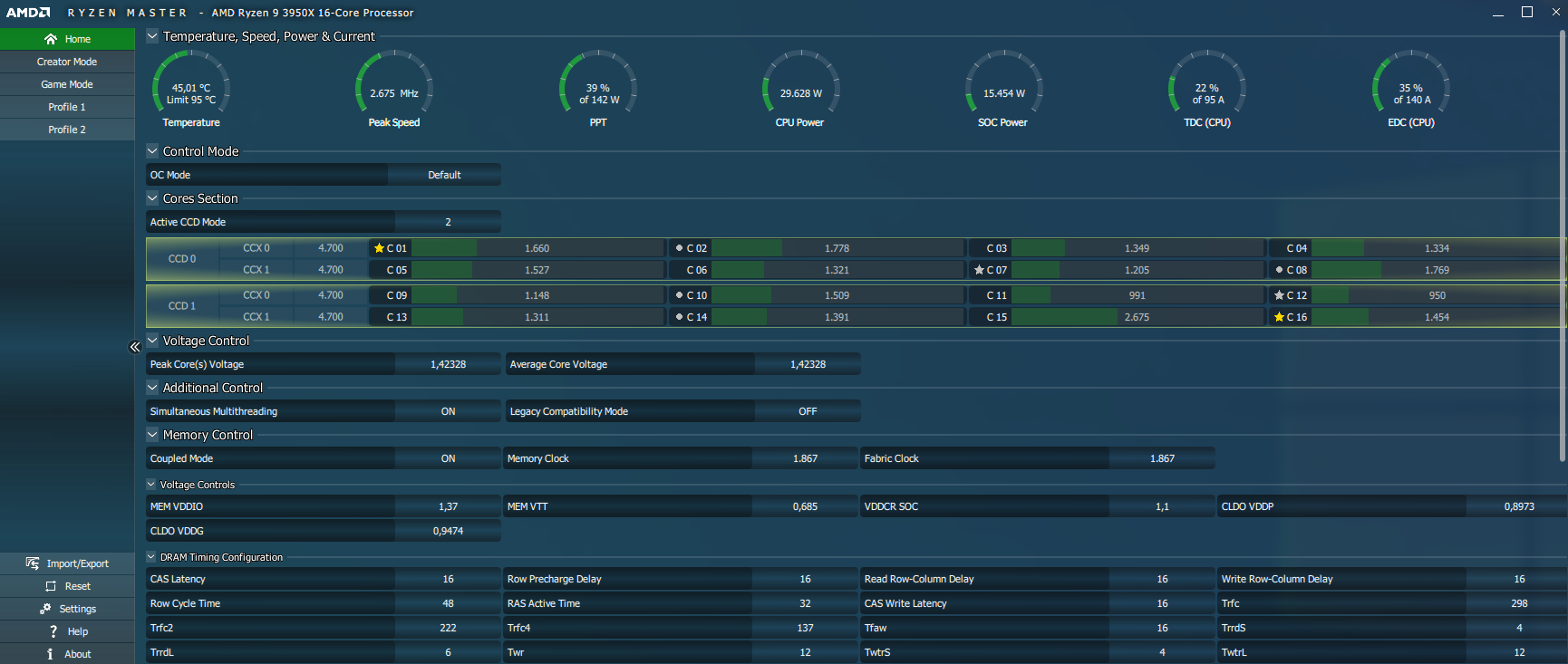Switch to Game Mode profile
The image size is (1568, 664).
(x=67, y=84)
